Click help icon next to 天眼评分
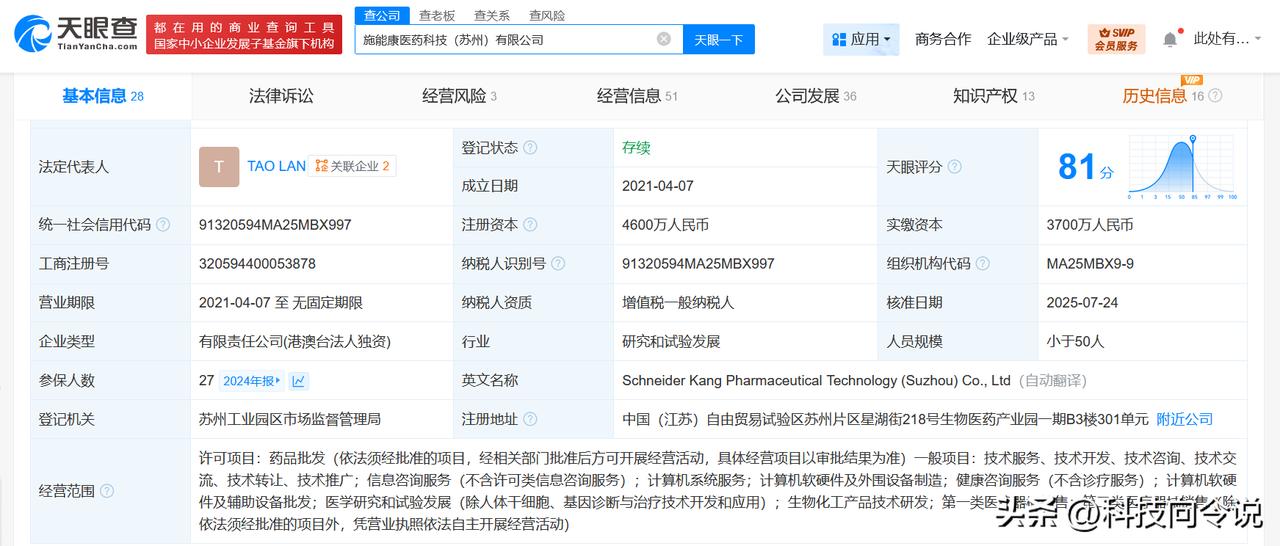The image size is (1280, 546). pos(954,167)
